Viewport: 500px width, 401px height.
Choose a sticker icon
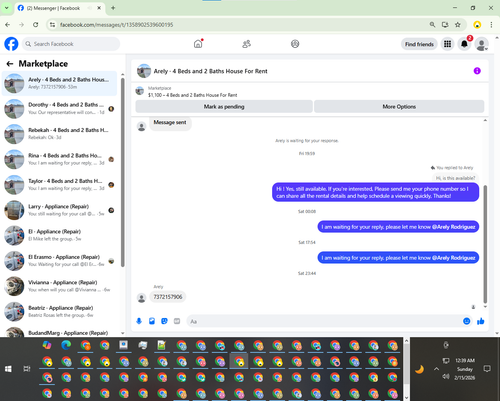tap(164, 321)
